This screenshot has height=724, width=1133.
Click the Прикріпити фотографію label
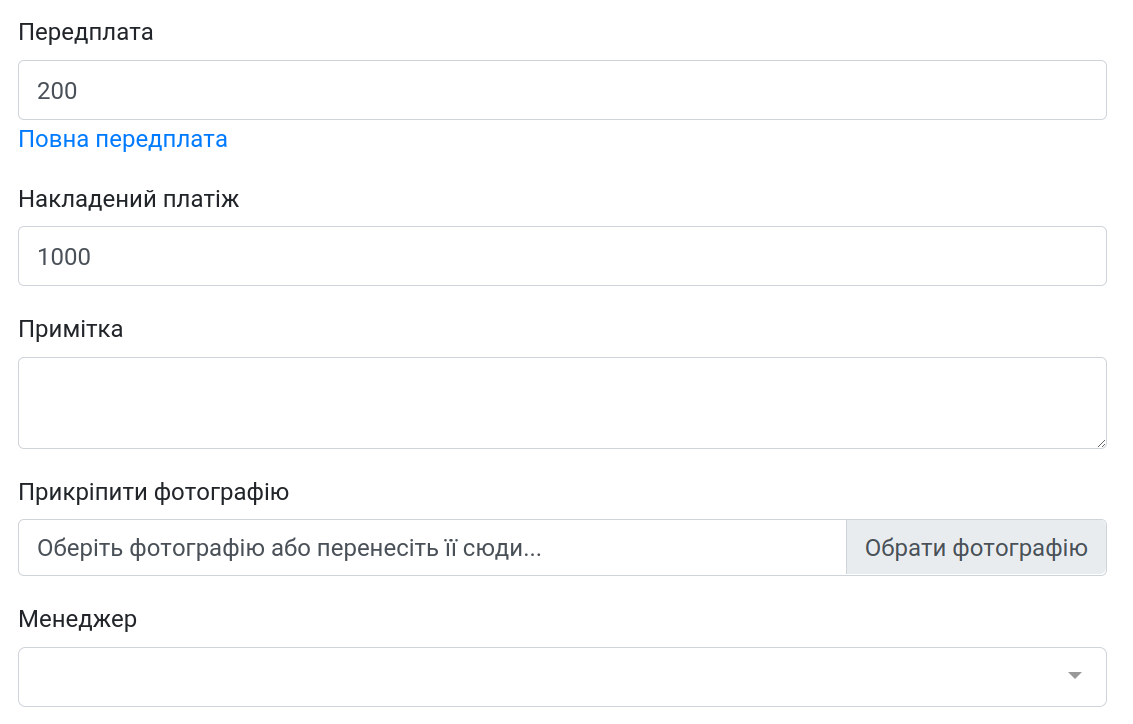pyautogui.click(x=153, y=492)
